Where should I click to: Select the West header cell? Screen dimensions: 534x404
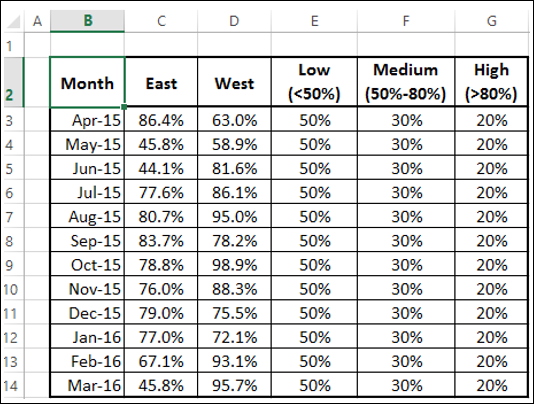point(234,82)
